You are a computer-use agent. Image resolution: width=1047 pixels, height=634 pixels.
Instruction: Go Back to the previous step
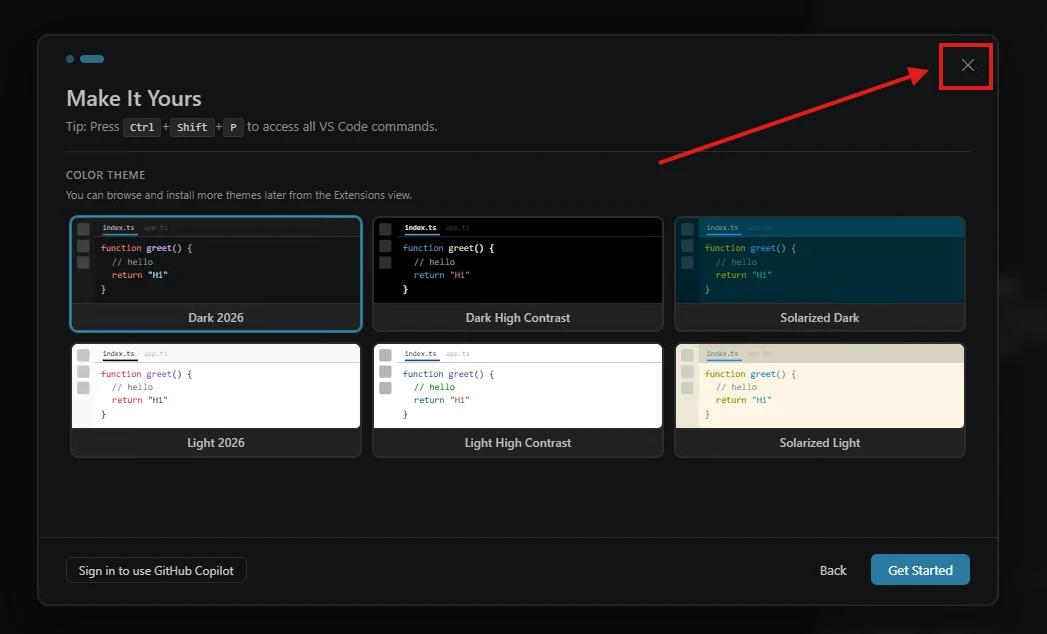point(833,571)
